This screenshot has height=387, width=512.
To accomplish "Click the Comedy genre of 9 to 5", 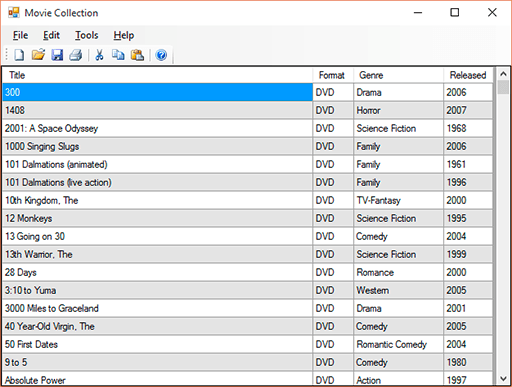I will pyautogui.click(x=398, y=362).
